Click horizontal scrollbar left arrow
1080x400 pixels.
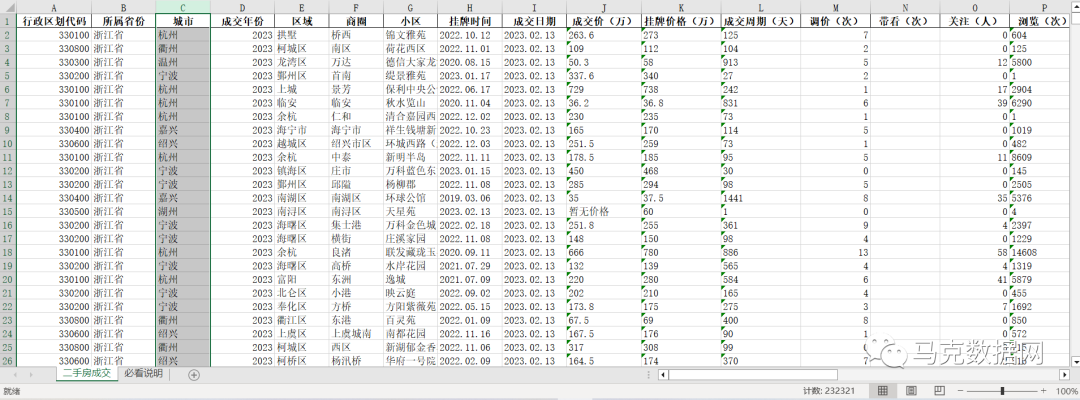[x=663, y=375]
